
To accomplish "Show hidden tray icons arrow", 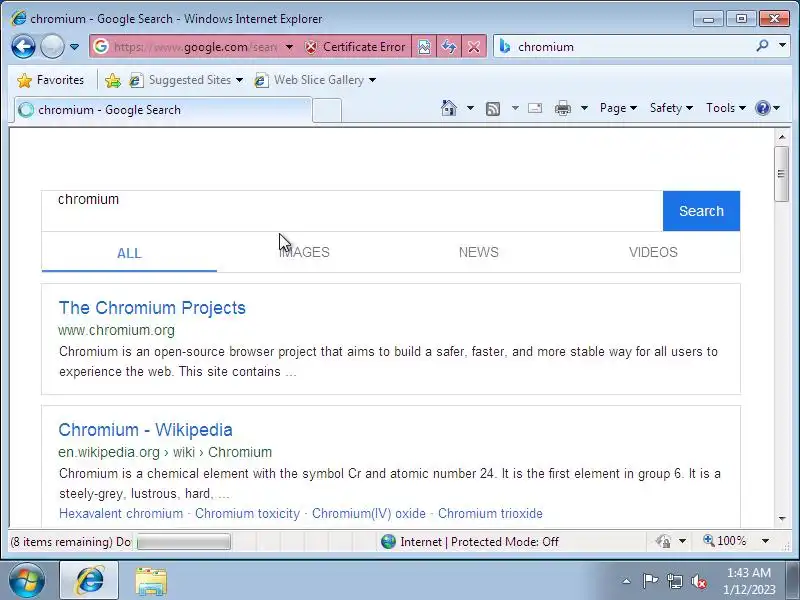I will point(627,581).
